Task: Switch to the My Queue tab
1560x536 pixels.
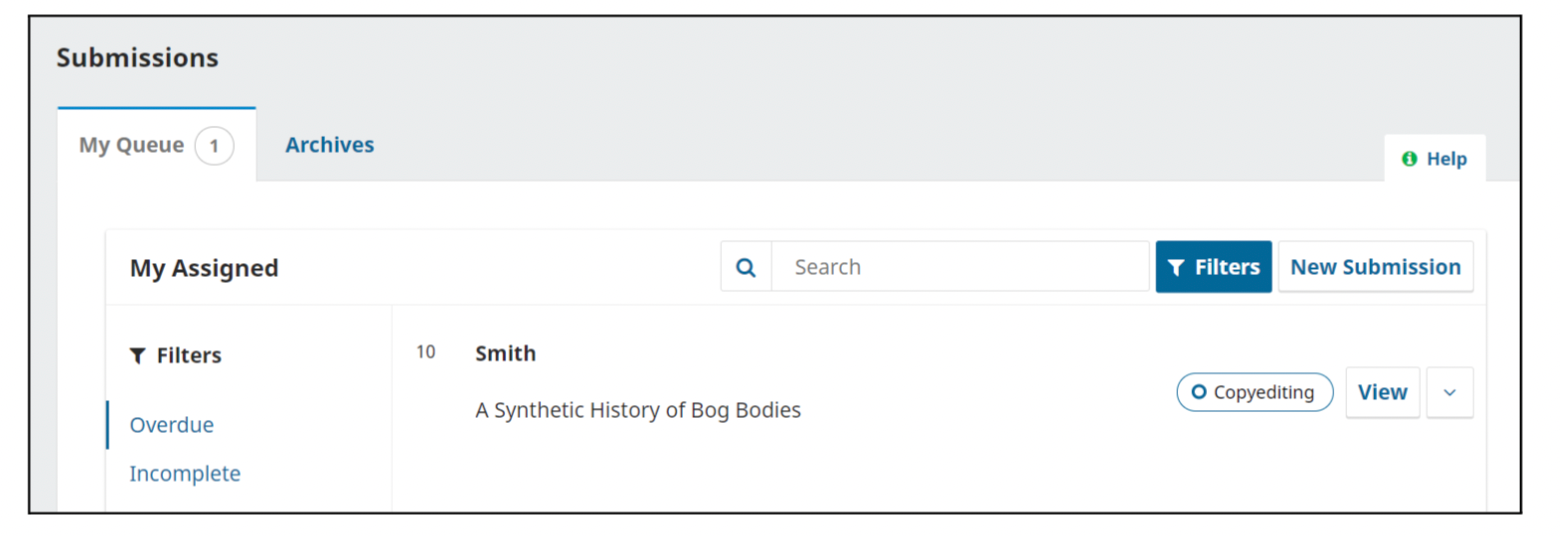Action: tap(132, 146)
